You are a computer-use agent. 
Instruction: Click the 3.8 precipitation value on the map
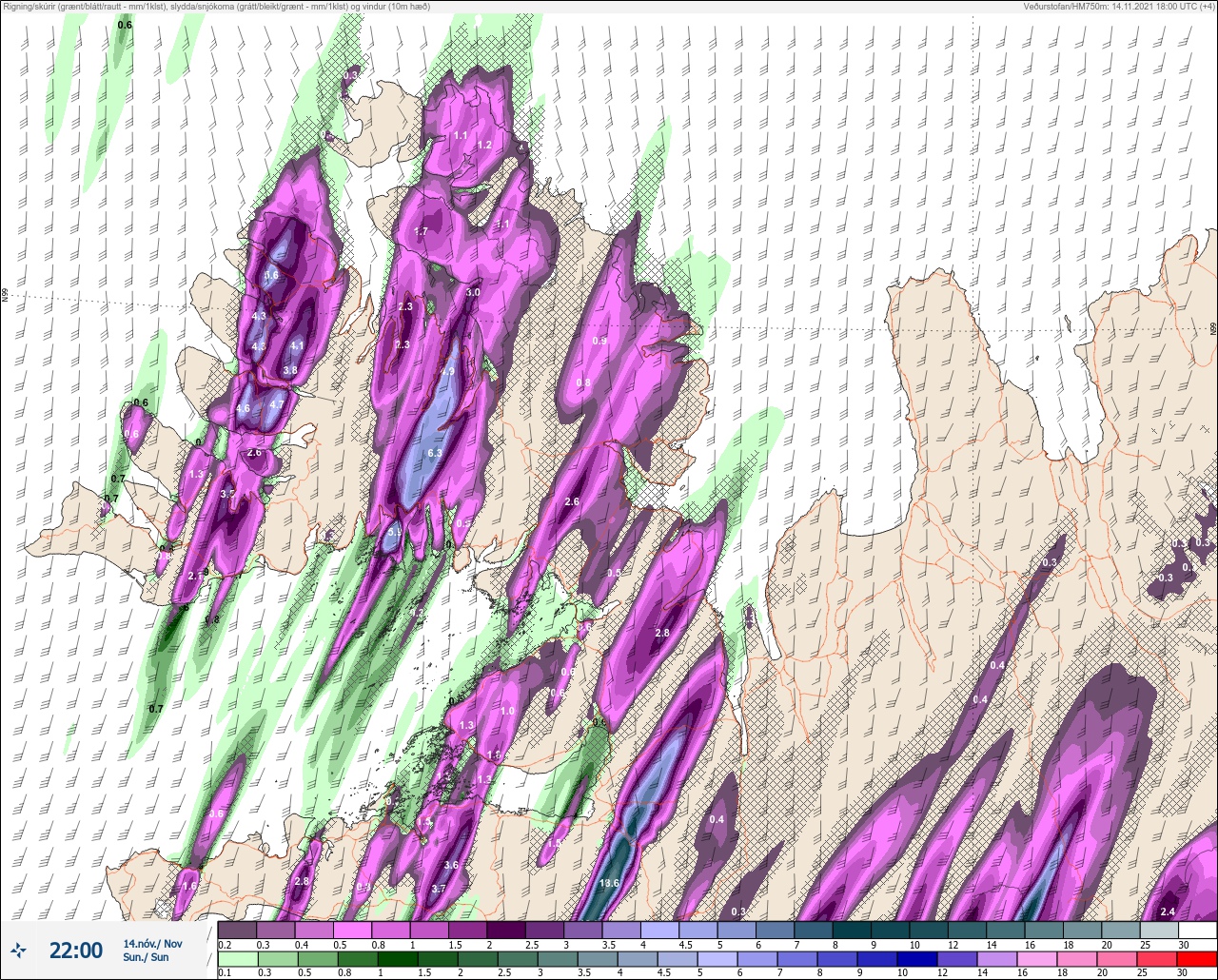[290, 370]
